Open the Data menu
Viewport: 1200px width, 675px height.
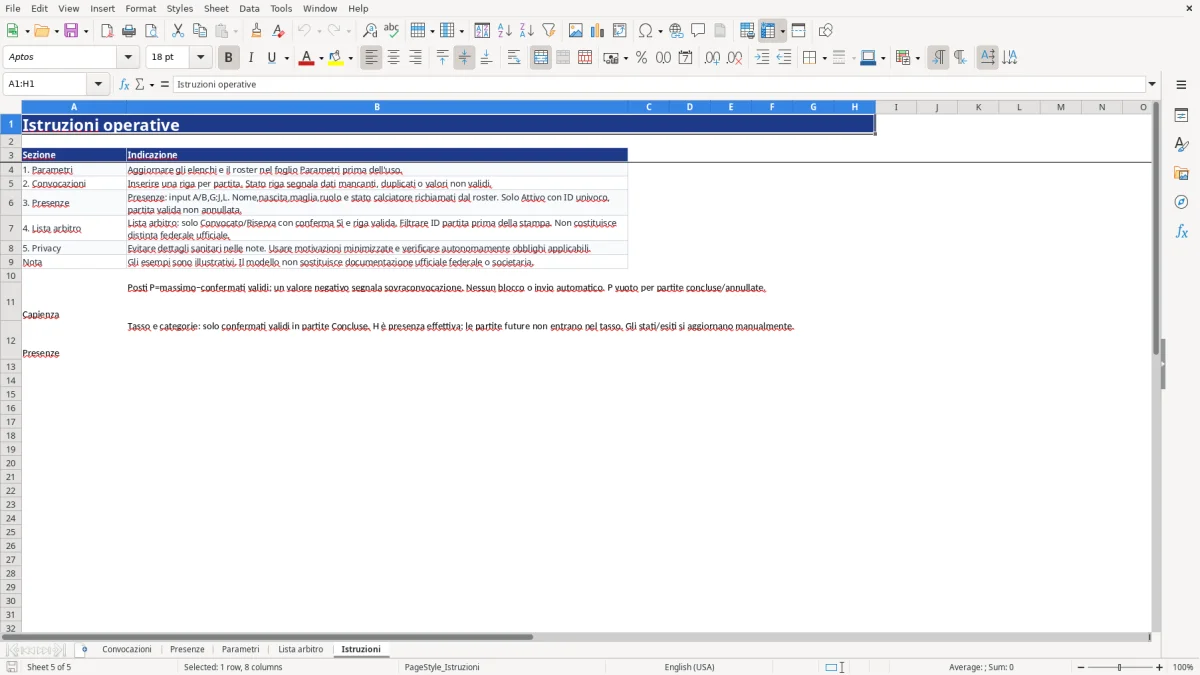tap(249, 8)
